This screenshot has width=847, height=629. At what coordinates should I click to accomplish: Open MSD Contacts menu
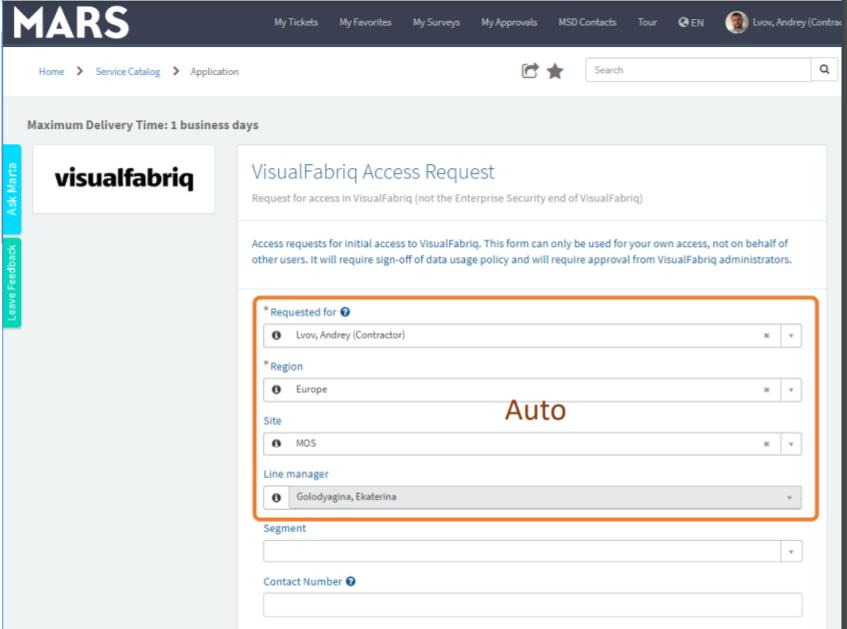[587, 22]
